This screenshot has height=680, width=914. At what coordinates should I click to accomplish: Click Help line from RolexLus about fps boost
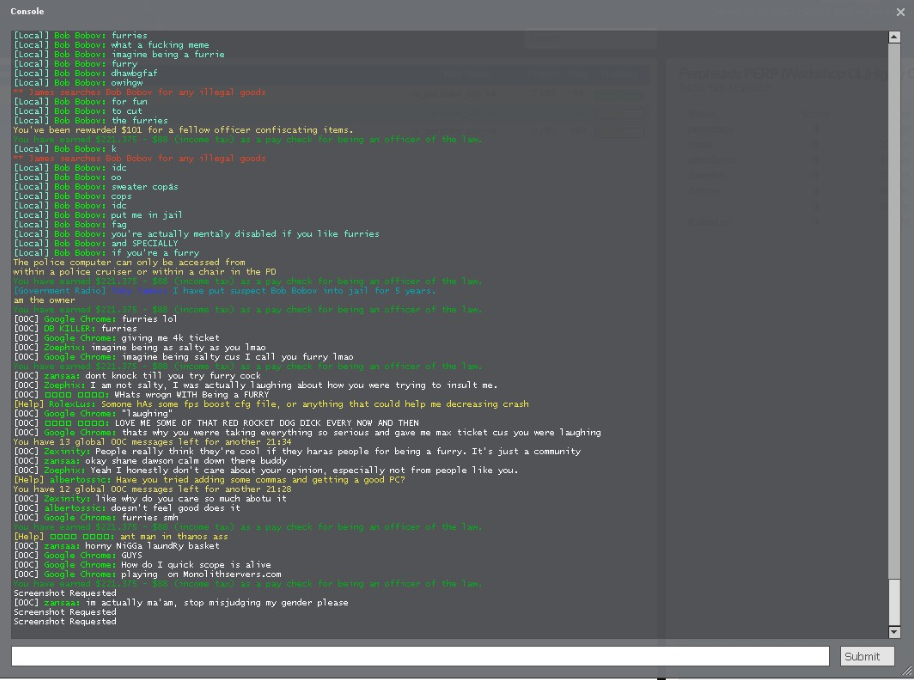point(271,404)
